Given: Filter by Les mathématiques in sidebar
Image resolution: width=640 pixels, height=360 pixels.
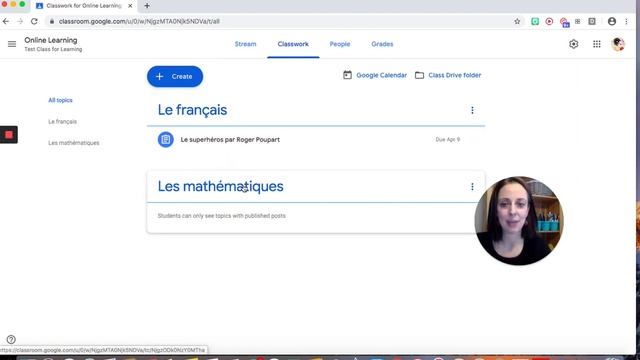Looking at the screenshot, I should pyautogui.click(x=73, y=143).
